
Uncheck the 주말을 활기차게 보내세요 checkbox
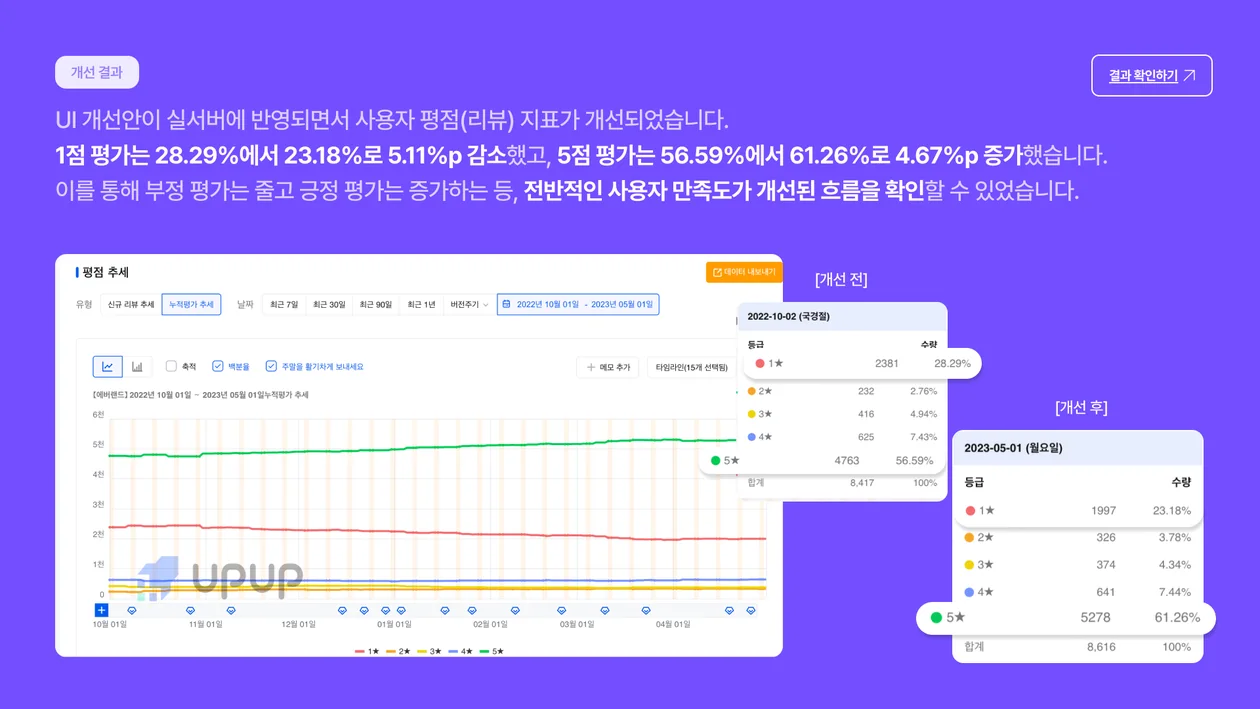point(271,366)
